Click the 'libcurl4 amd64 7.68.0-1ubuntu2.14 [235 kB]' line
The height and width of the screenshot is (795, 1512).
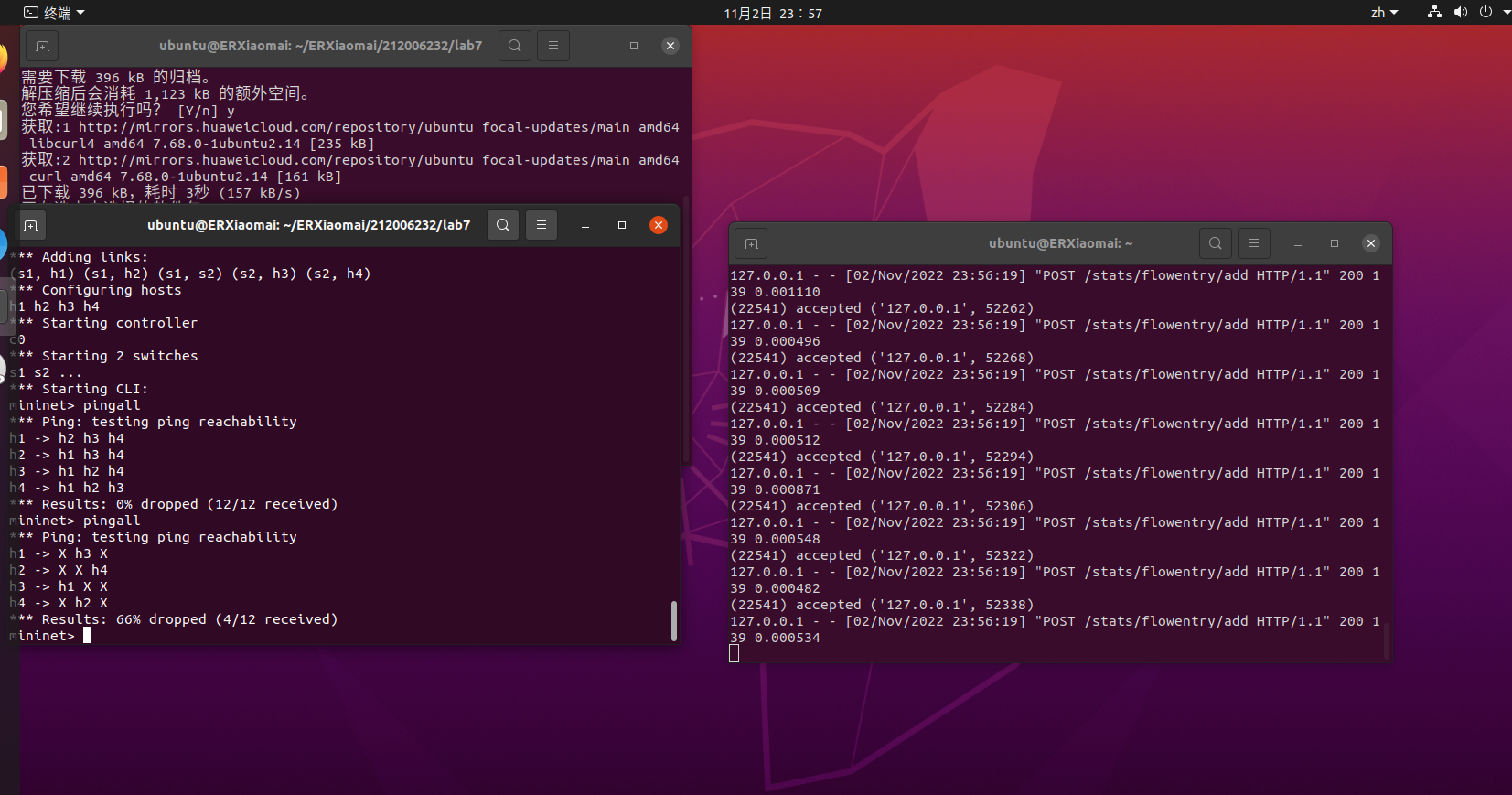pyautogui.click(x=202, y=143)
